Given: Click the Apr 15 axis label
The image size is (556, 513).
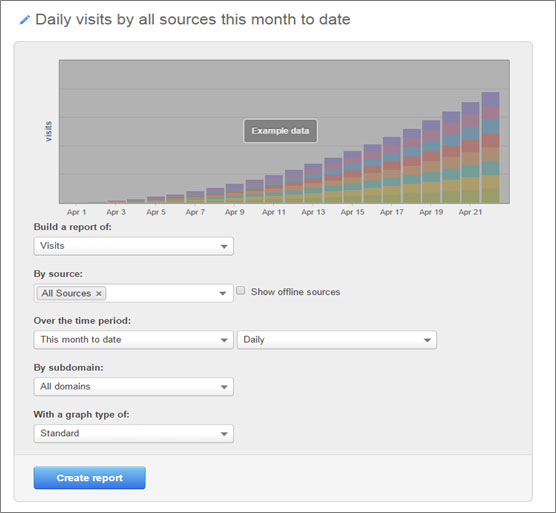Looking at the screenshot, I should coord(352,212).
